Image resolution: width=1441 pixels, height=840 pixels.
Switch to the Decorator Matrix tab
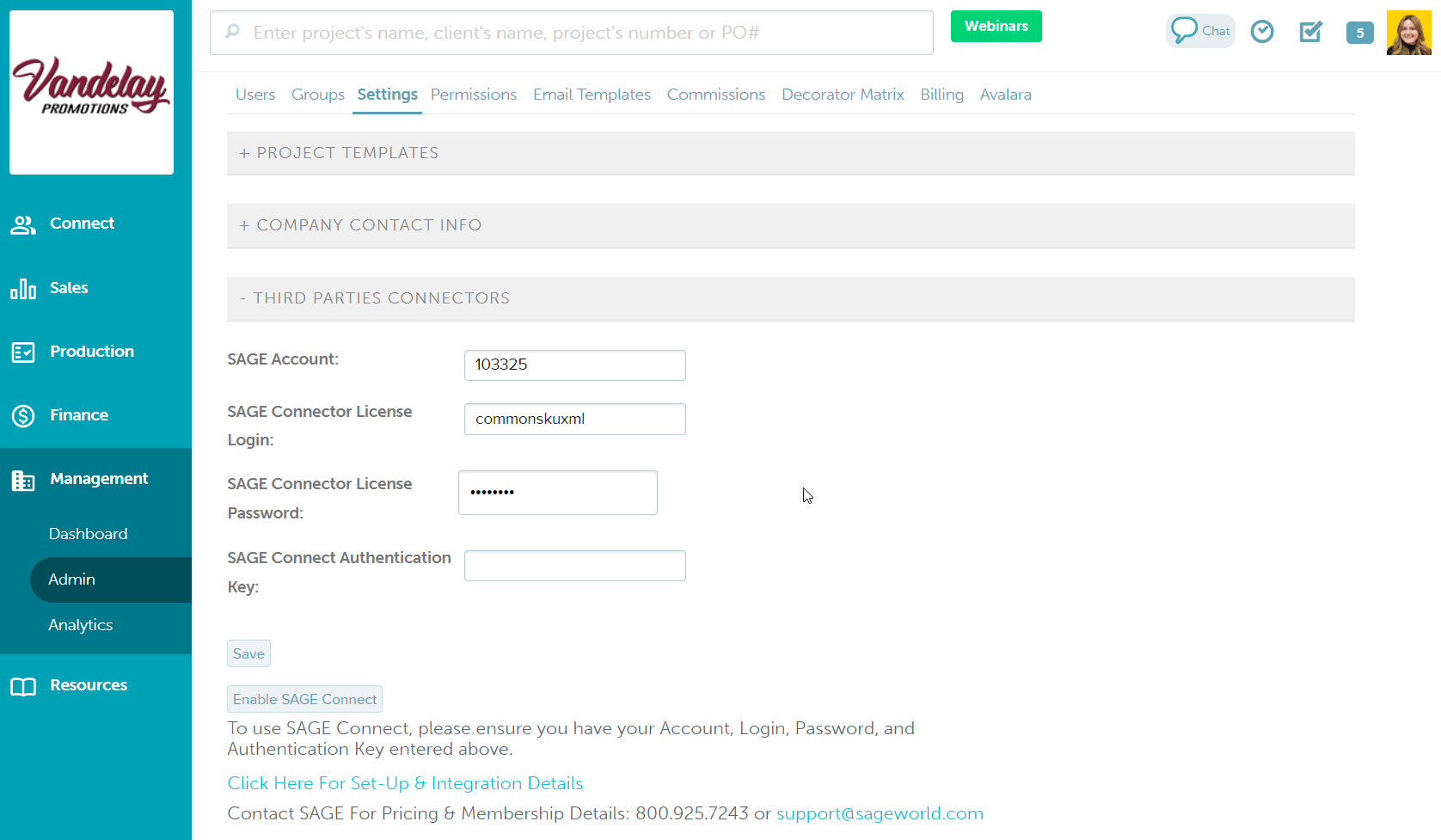(842, 95)
